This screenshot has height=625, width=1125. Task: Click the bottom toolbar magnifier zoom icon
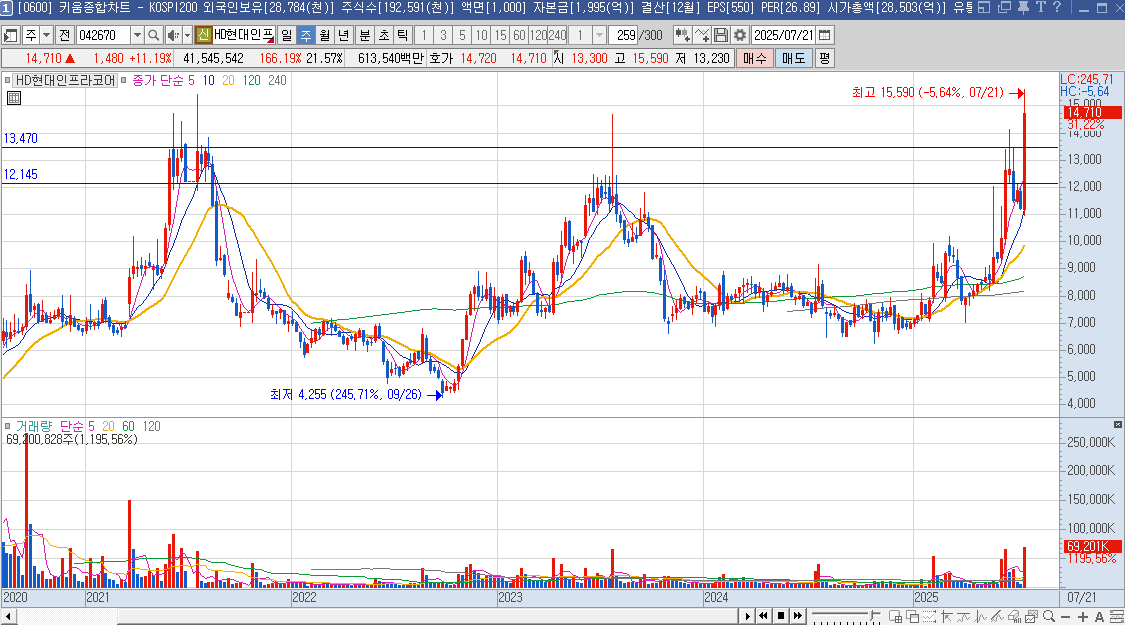pyautogui.click(x=1049, y=616)
